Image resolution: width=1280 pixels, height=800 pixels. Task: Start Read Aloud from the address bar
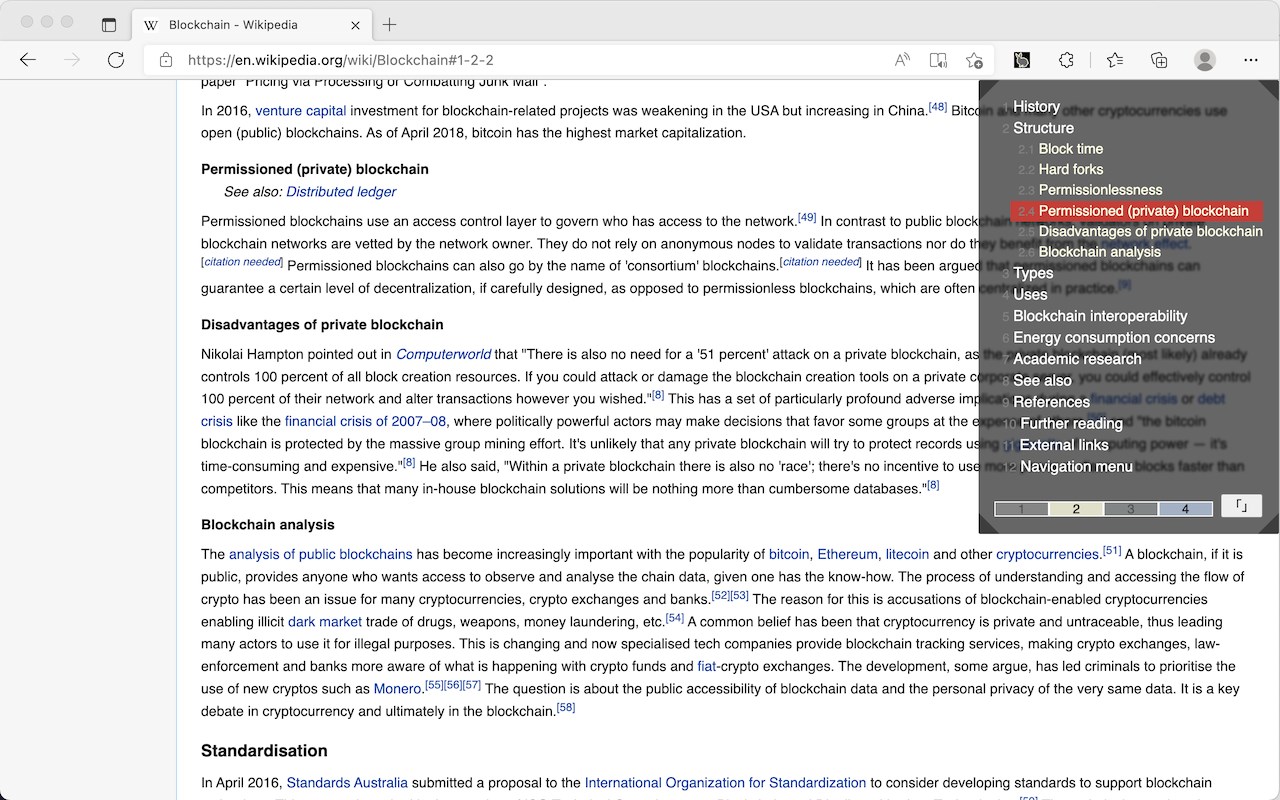(x=902, y=60)
